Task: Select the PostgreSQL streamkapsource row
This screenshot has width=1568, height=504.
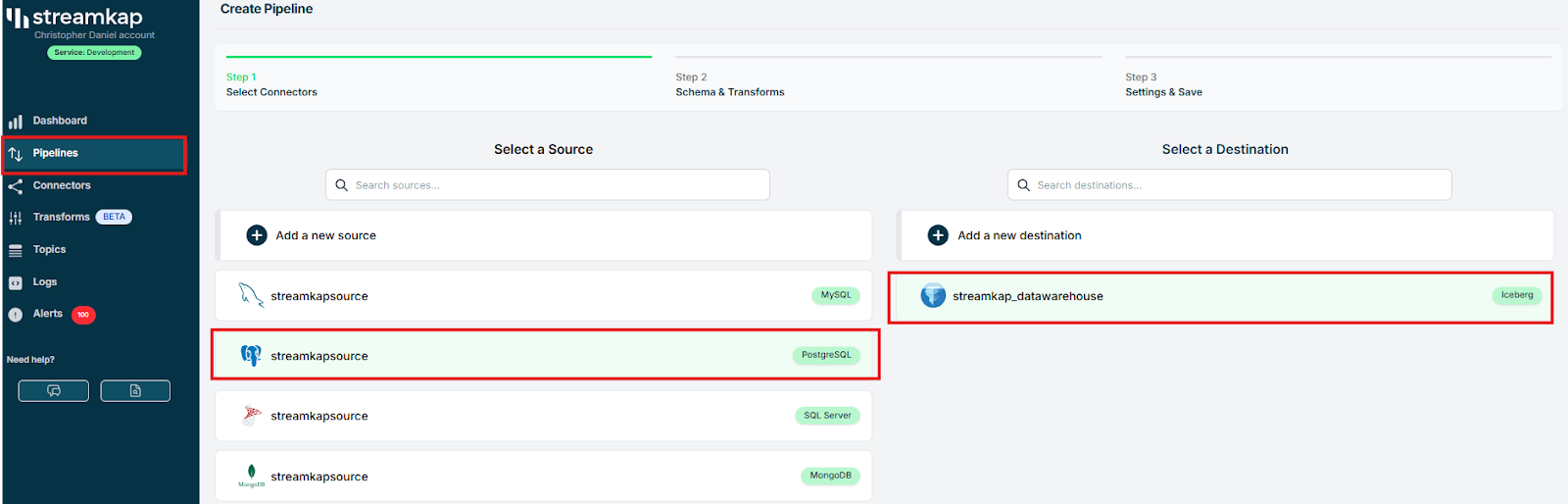Action: (545, 355)
